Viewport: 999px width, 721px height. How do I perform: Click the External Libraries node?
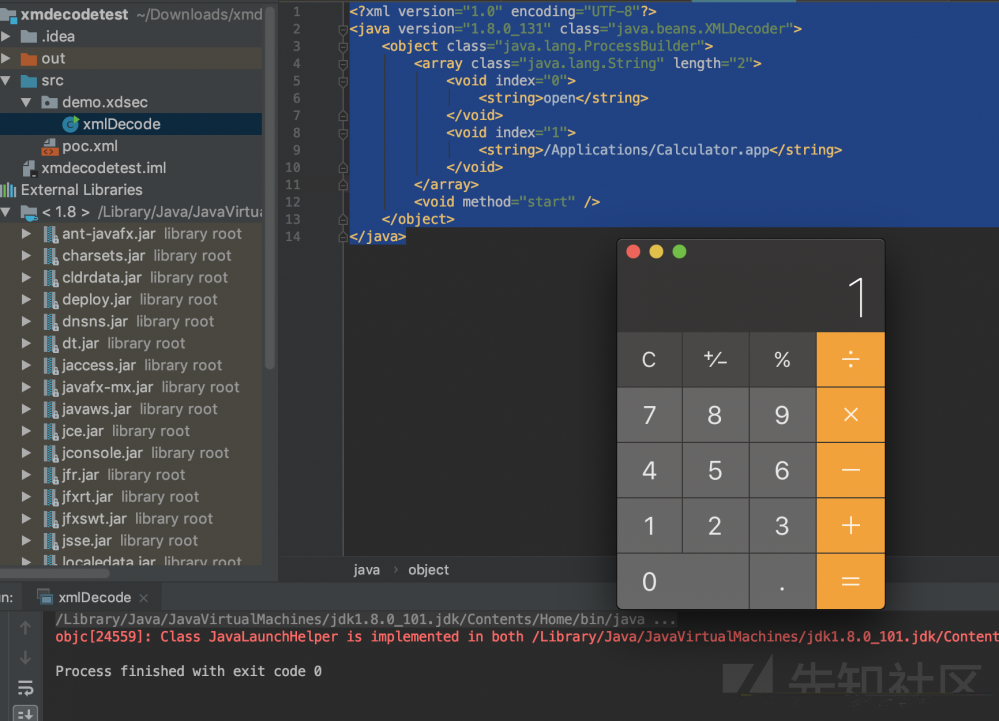[x=82, y=190]
